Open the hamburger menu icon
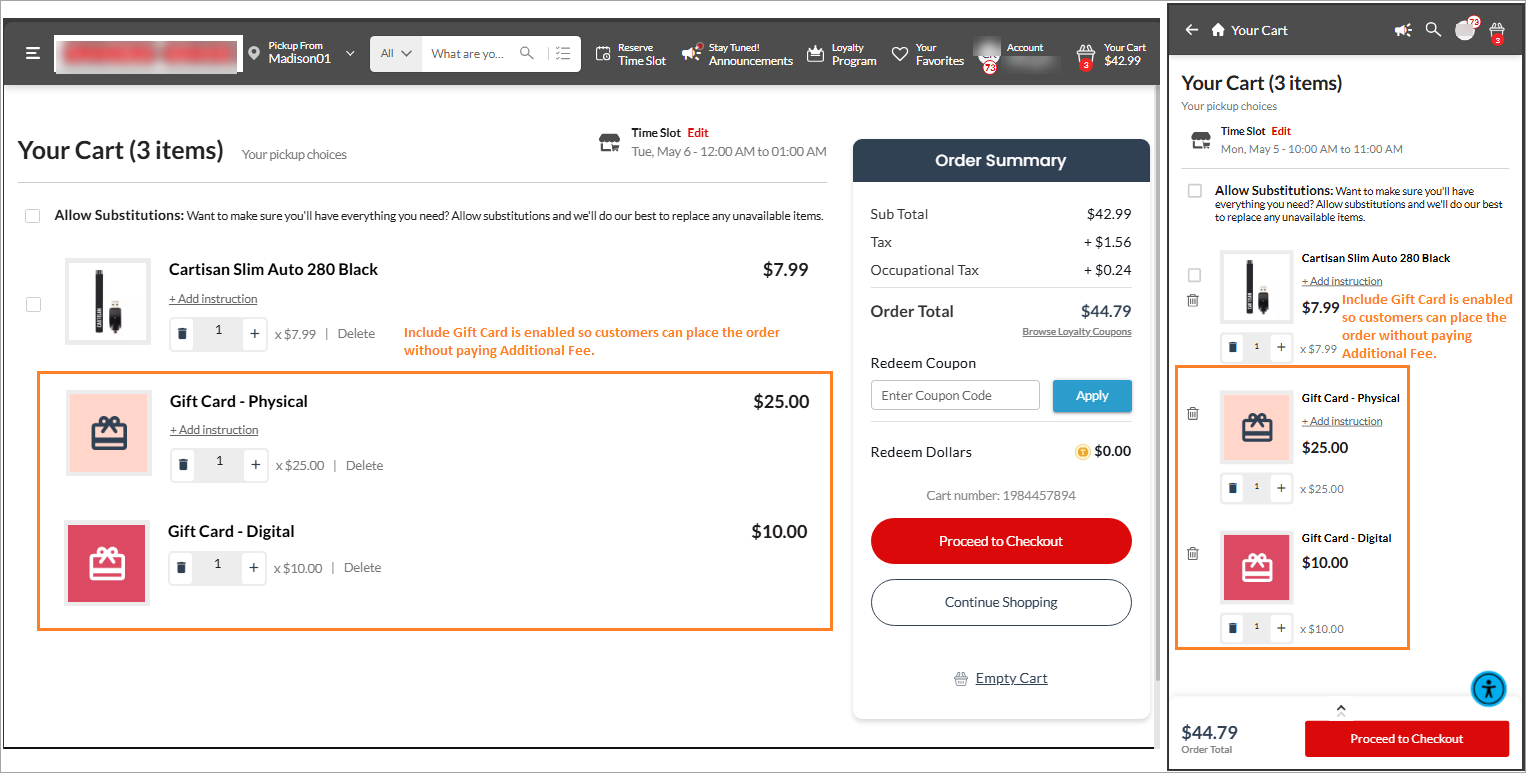This screenshot has height=773, width=1526. pyautogui.click(x=33, y=53)
